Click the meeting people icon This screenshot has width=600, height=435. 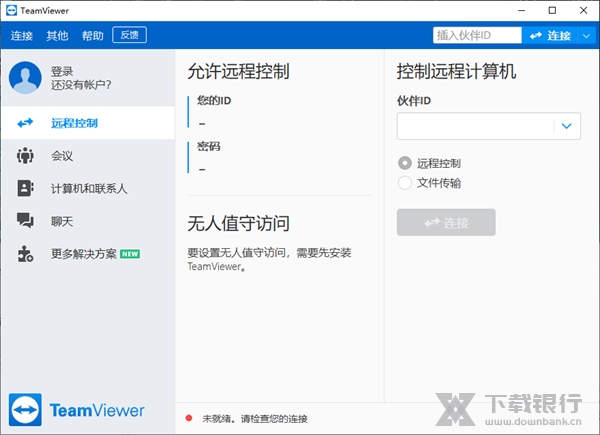pos(25,156)
